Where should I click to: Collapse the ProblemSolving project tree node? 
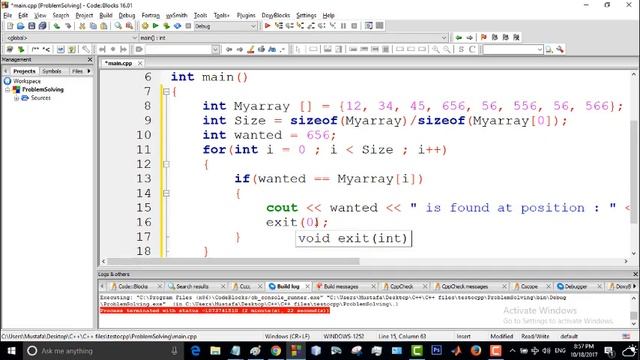[x=8, y=89]
